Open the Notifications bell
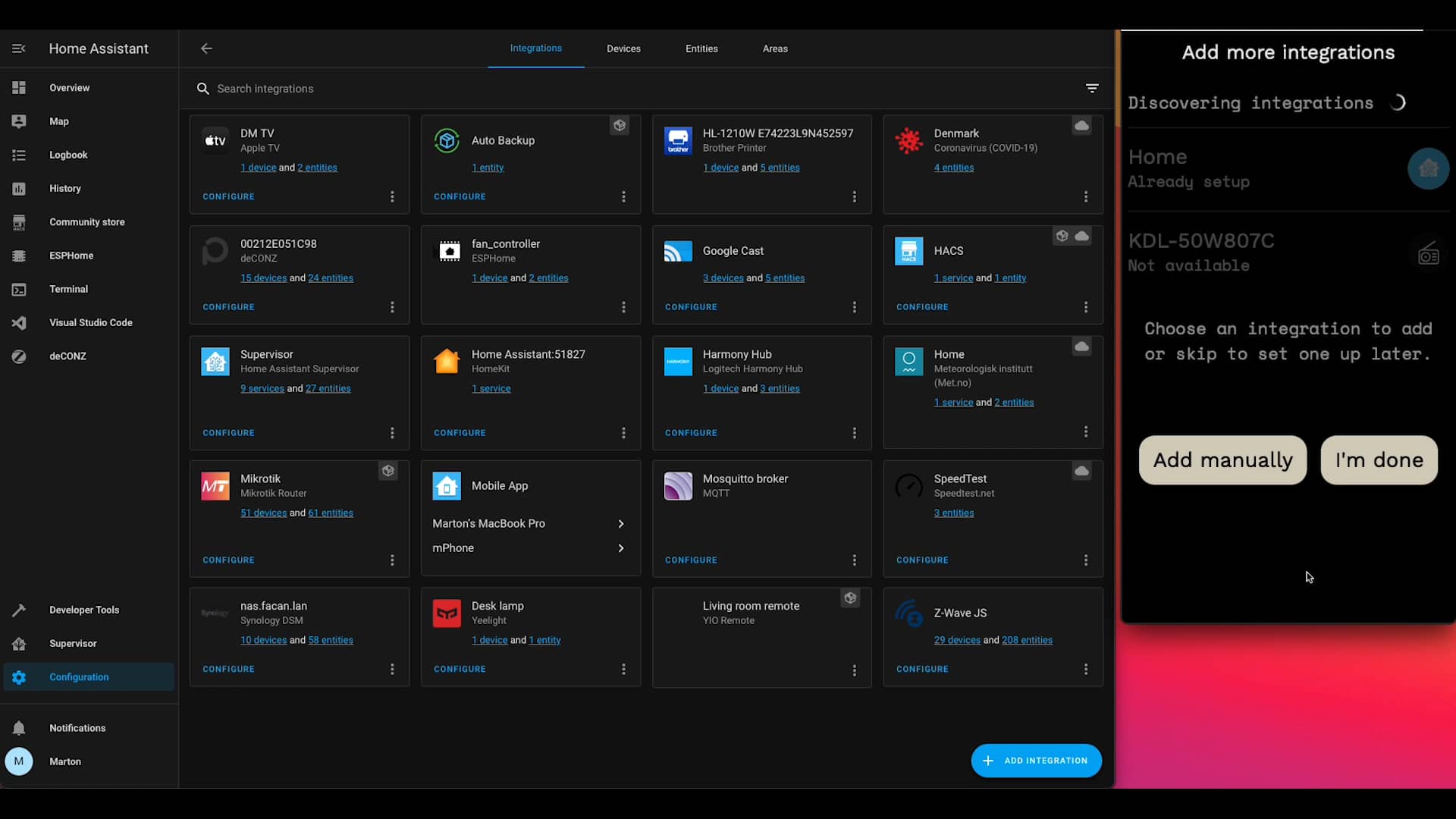Screen dimensions: 1456x819 19,728
